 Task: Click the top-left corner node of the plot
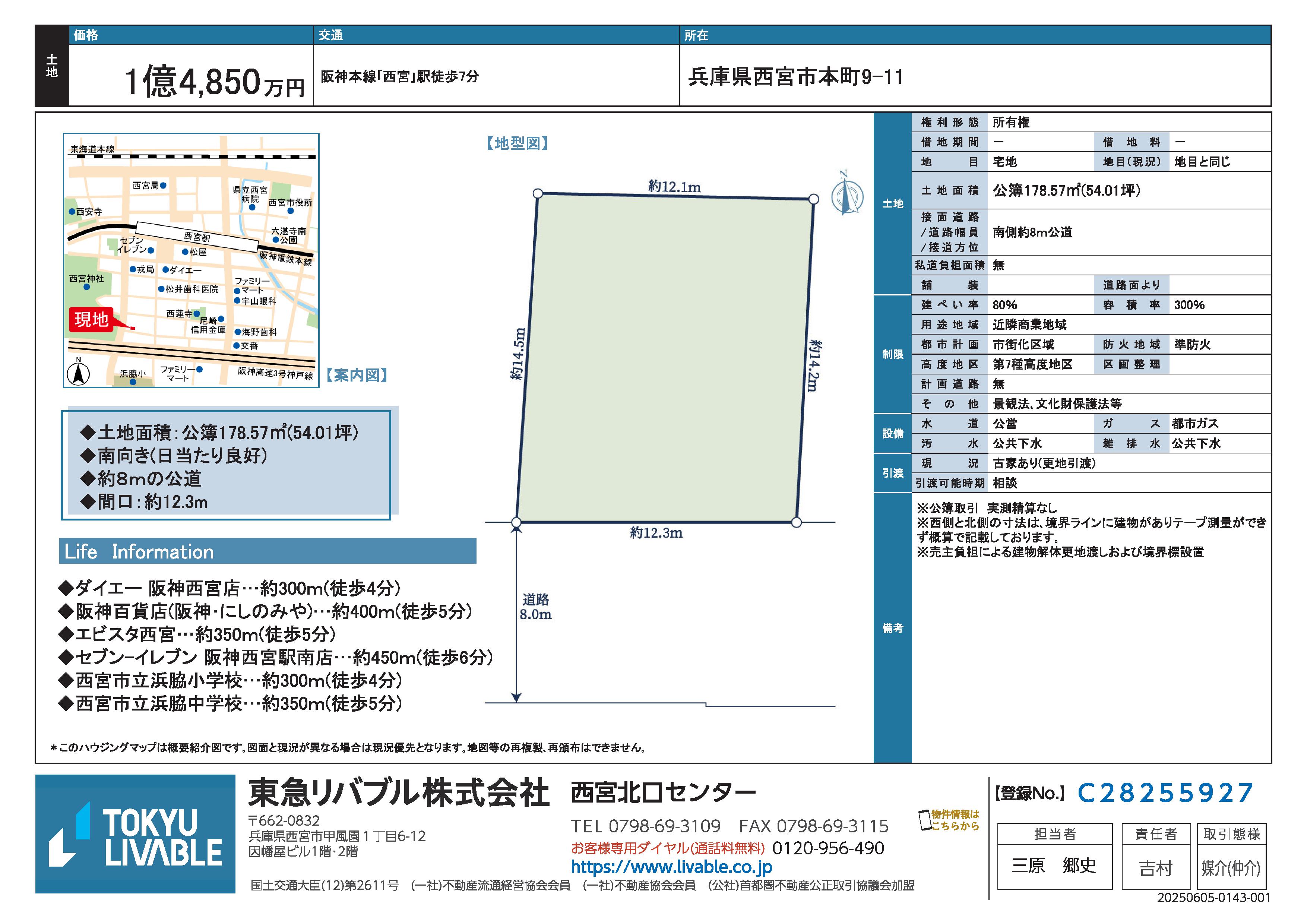[x=537, y=194]
